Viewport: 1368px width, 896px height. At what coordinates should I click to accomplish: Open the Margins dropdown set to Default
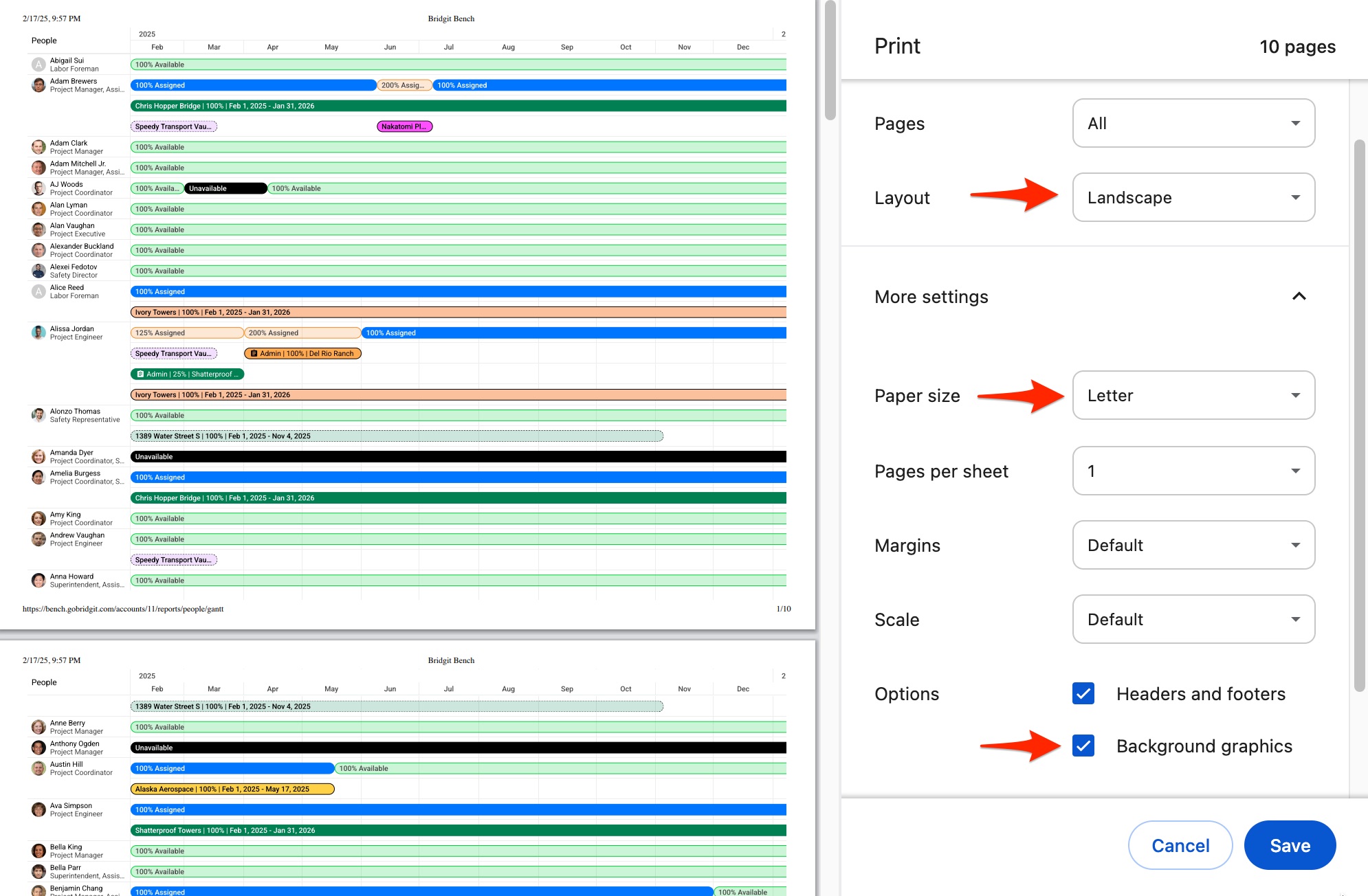click(x=1193, y=546)
